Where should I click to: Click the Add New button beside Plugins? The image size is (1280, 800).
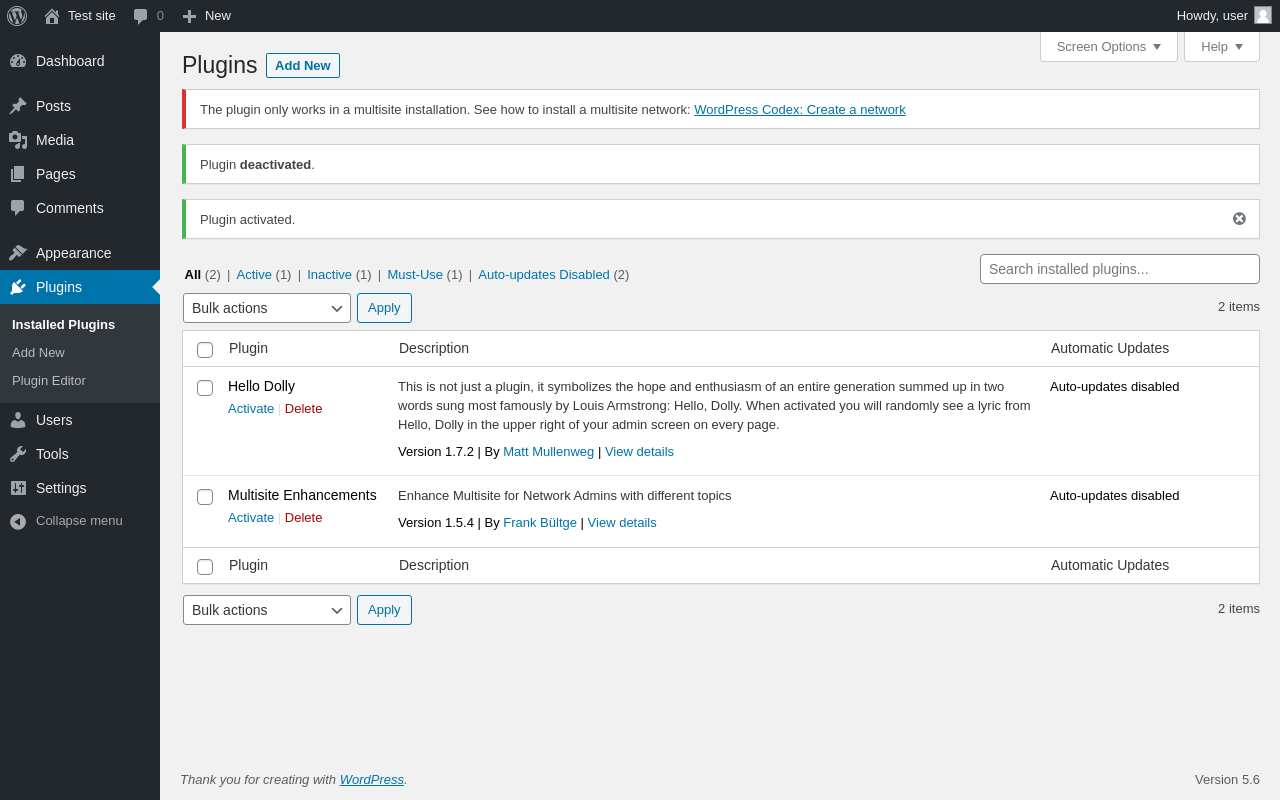(303, 65)
